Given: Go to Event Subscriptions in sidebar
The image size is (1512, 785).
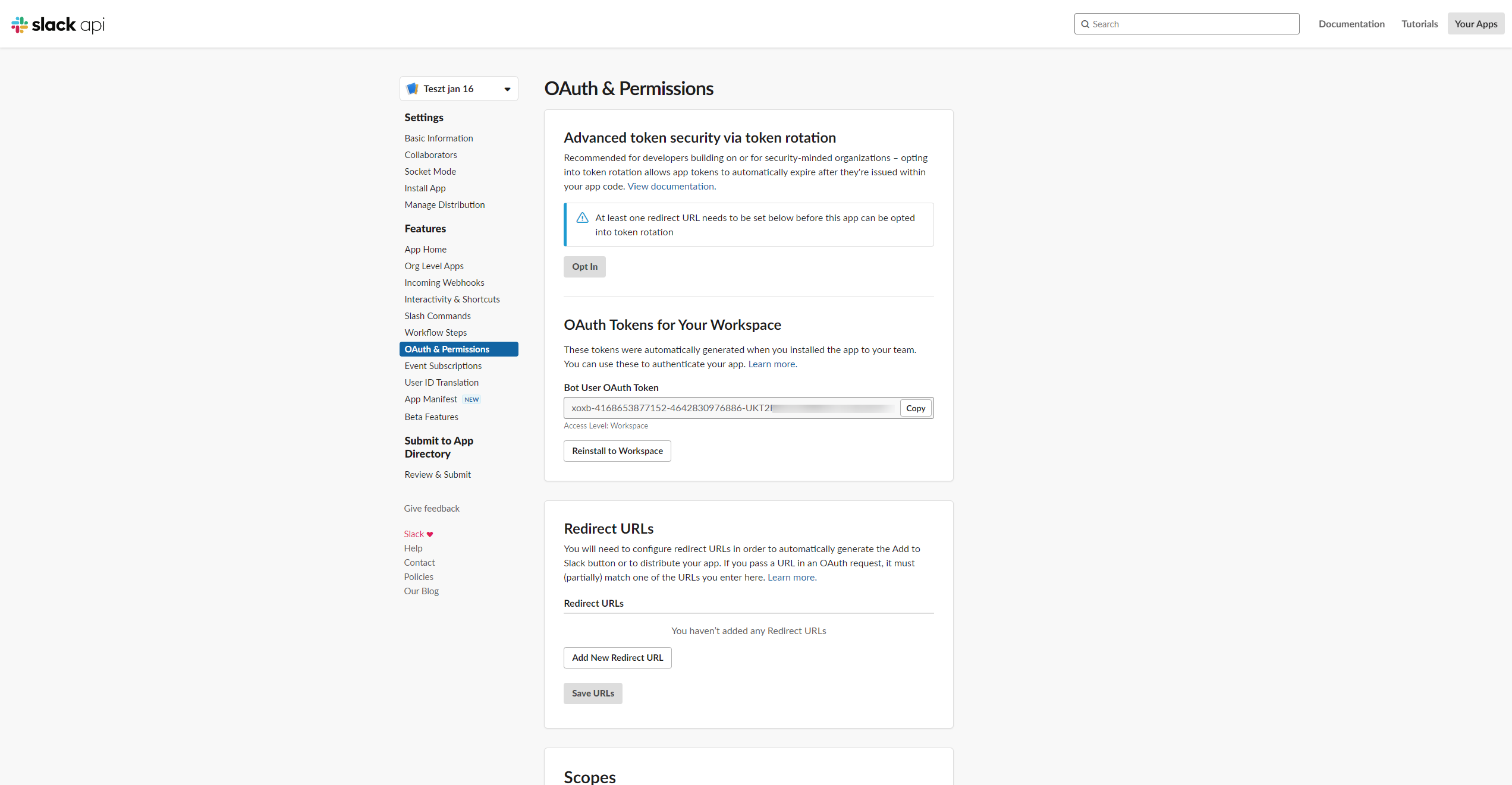Looking at the screenshot, I should tap(443, 366).
